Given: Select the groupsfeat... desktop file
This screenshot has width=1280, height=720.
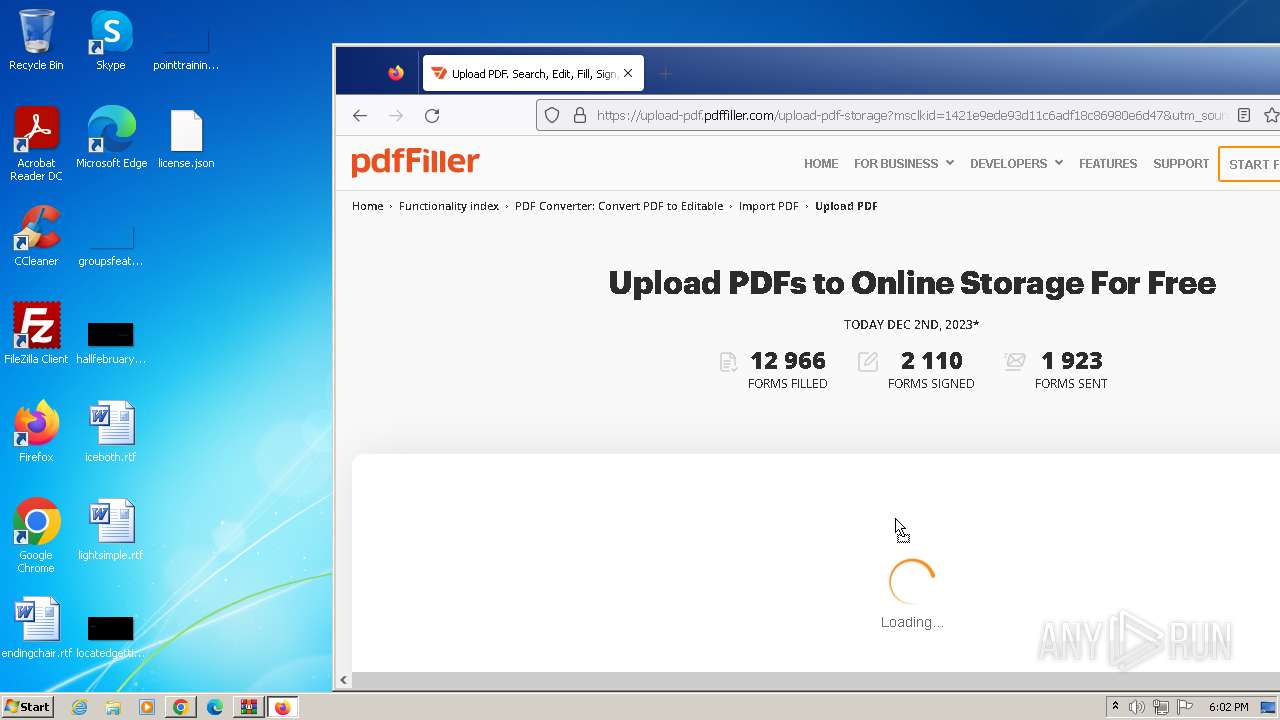Looking at the screenshot, I should 111,244.
